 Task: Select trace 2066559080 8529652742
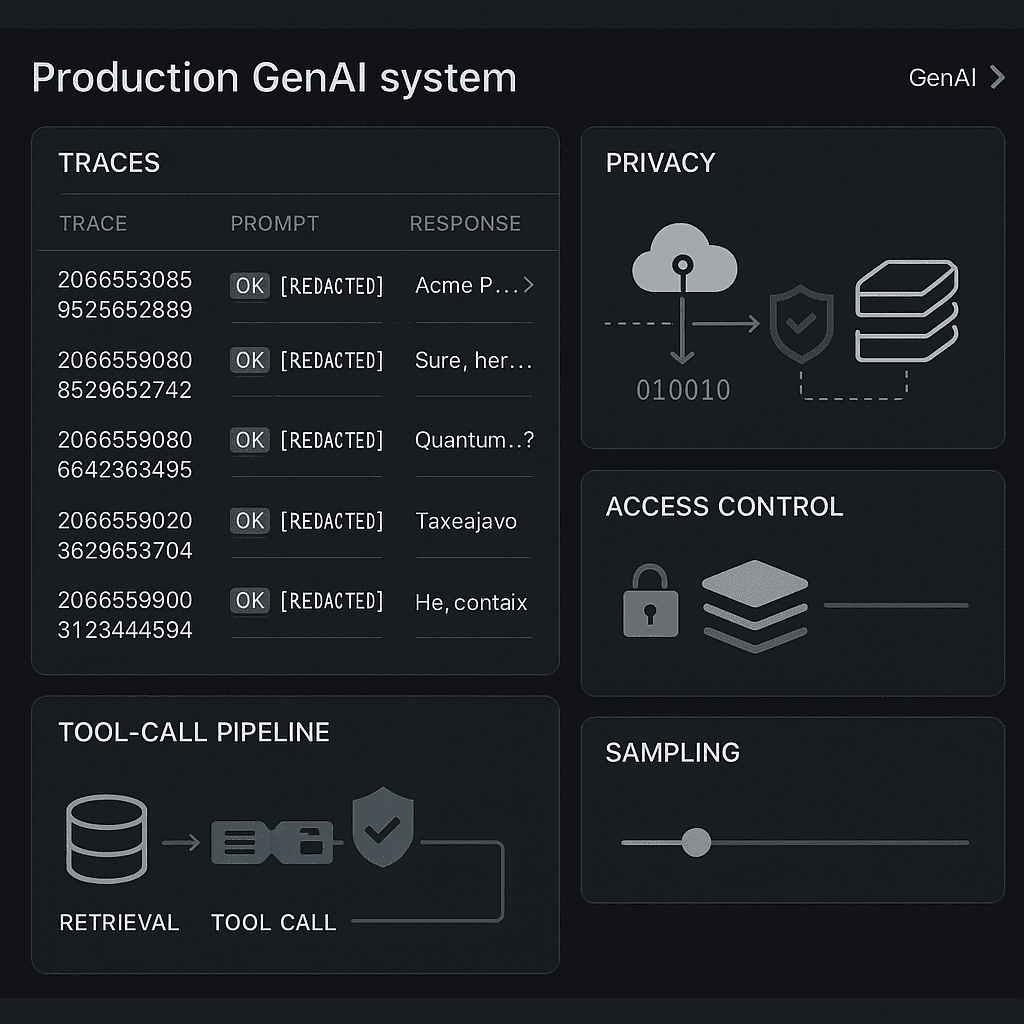pyautogui.click(x=125, y=375)
